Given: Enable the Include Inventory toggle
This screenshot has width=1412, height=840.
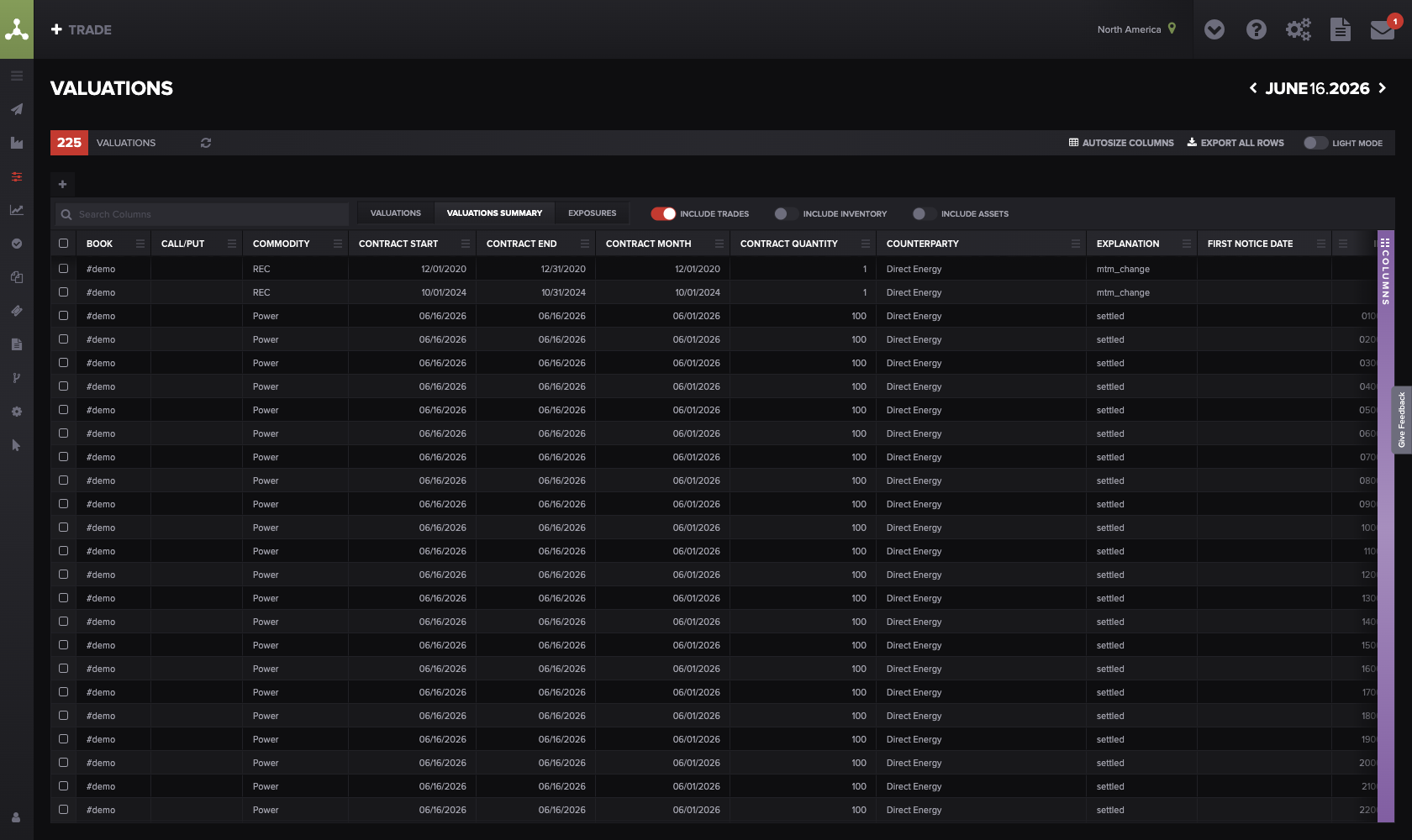Looking at the screenshot, I should [787, 213].
